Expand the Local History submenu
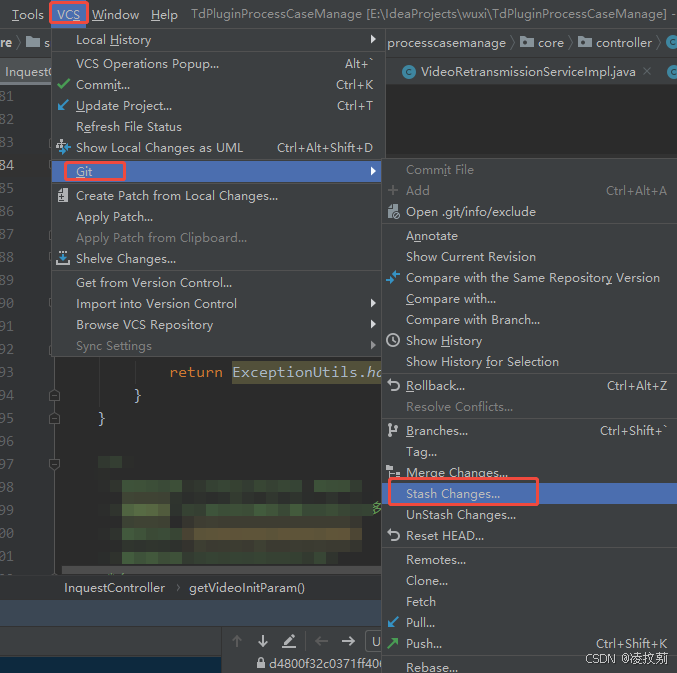This screenshot has height=673, width=677. [x=373, y=39]
